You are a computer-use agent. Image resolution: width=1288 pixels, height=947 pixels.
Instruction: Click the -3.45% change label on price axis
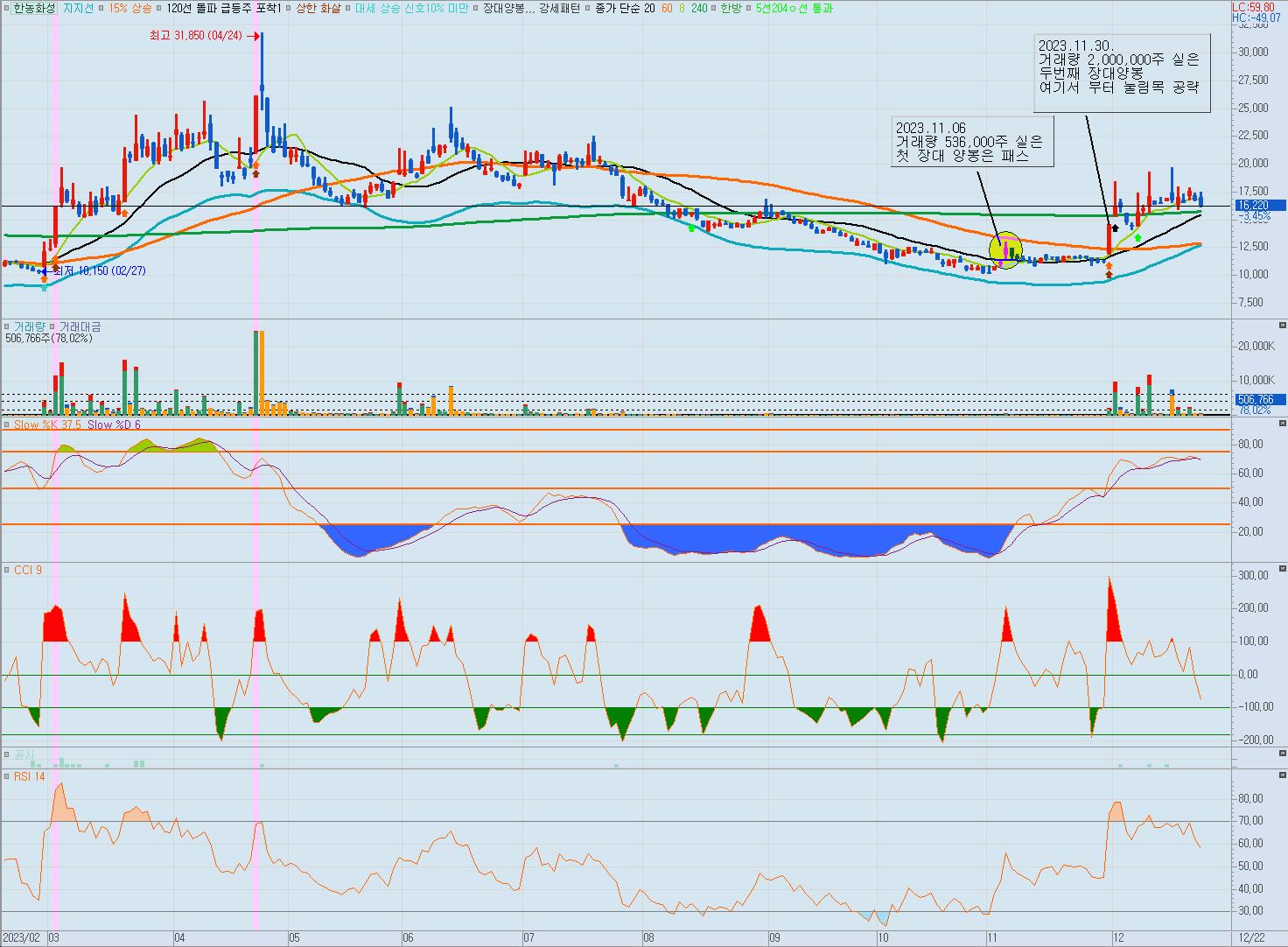pos(1254,216)
